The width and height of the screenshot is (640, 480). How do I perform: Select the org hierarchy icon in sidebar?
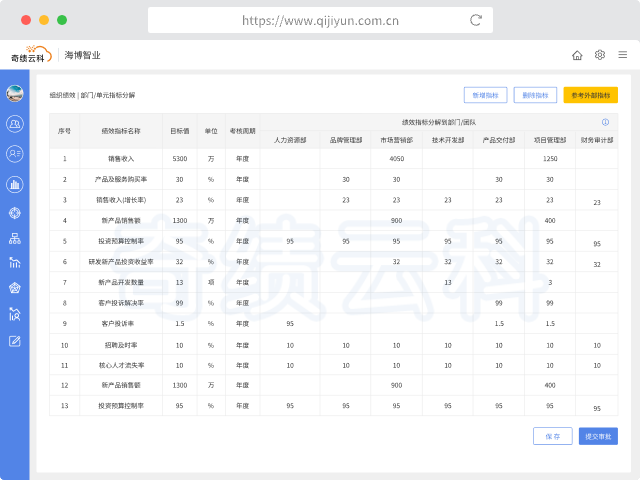15,239
